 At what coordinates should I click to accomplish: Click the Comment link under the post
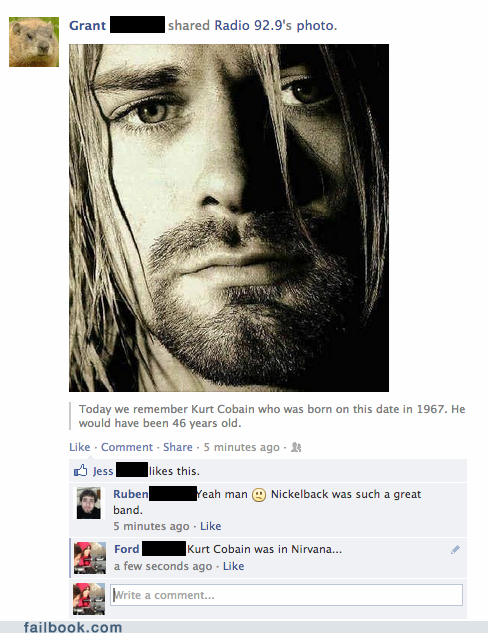(127, 447)
